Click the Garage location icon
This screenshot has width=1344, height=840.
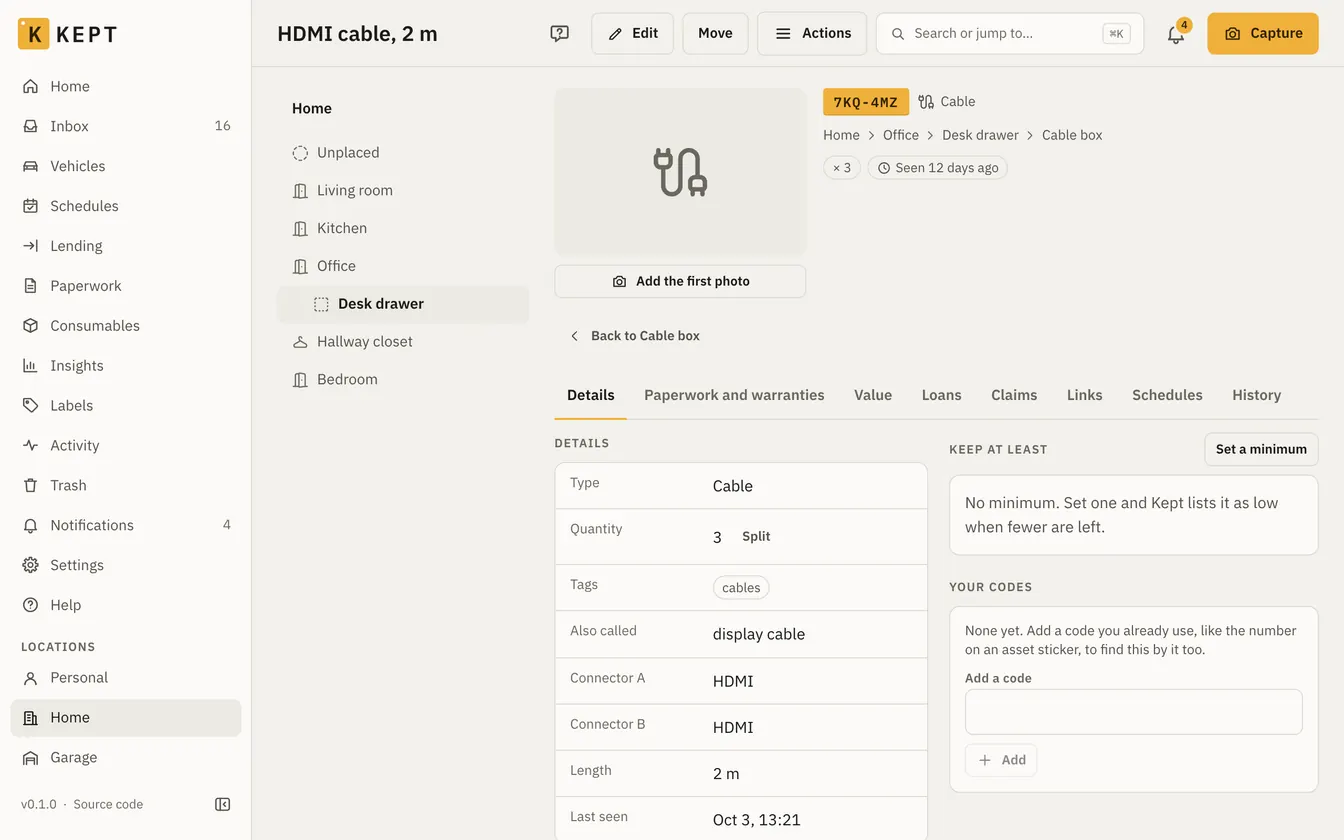[x=31, y=758]
